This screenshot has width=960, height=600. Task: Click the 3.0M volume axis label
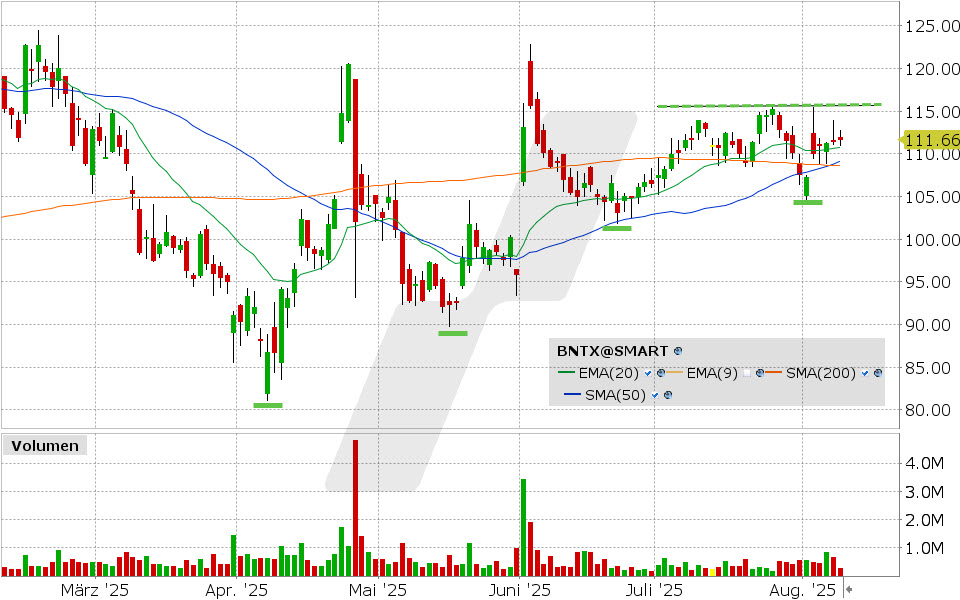click(x=924, y=492)
